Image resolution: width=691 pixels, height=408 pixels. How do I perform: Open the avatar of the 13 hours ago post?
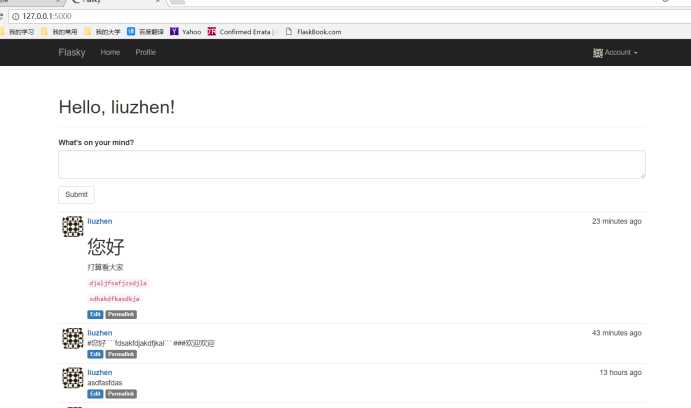pos(73,378)
